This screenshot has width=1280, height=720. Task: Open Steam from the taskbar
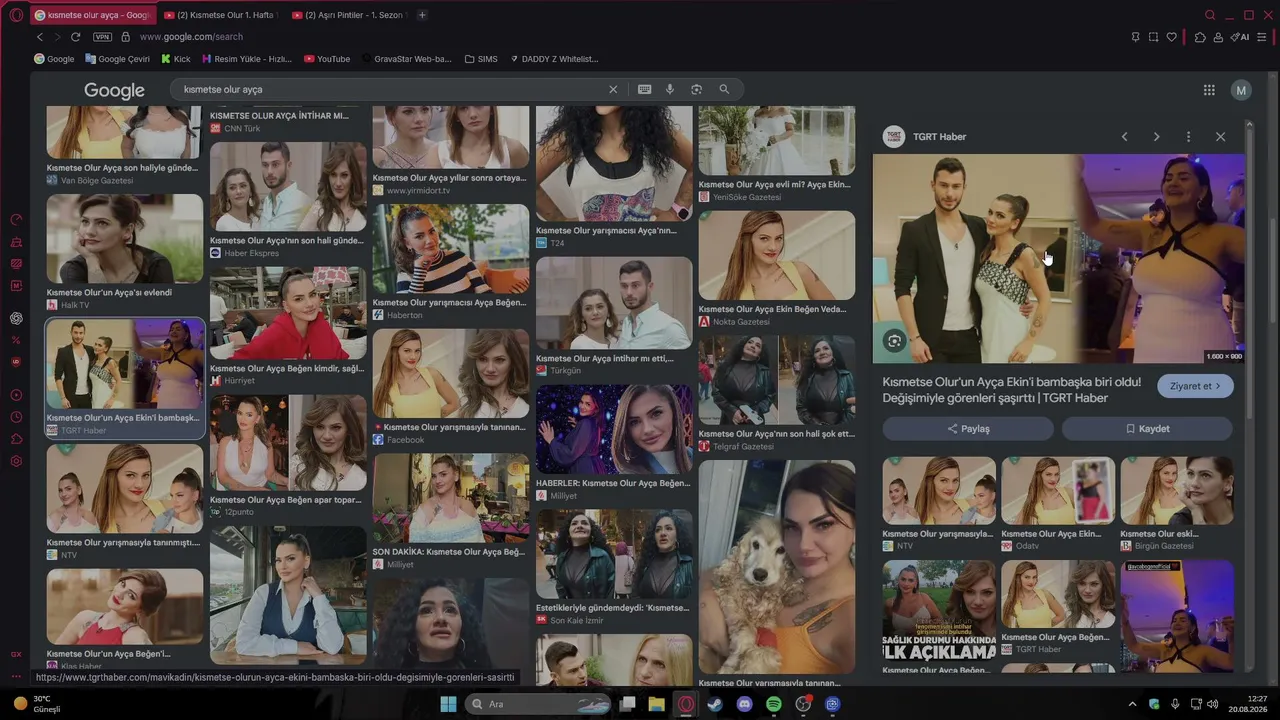tap(715, 704)
